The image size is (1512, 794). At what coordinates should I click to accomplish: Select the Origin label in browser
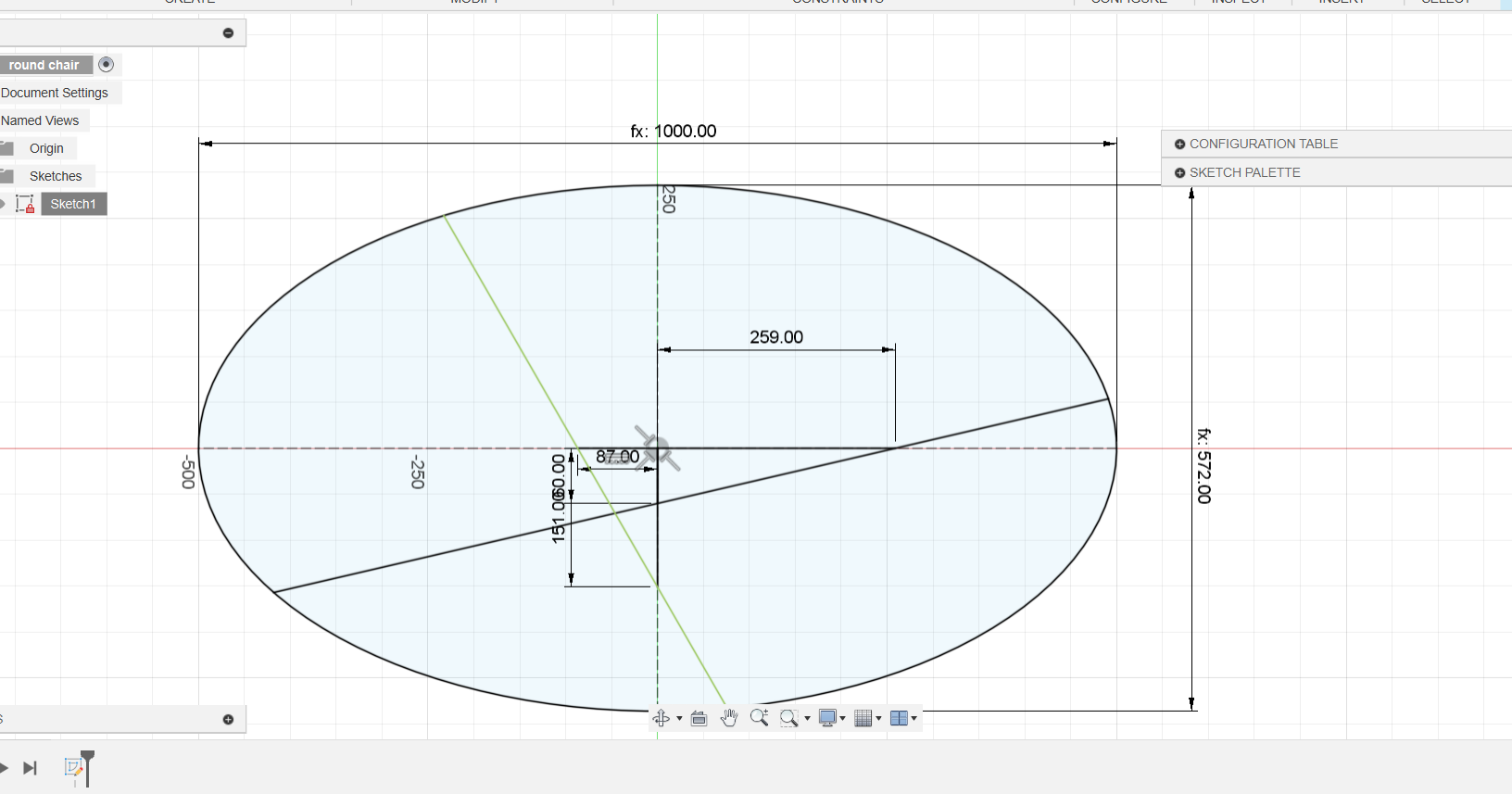[46, 148]
